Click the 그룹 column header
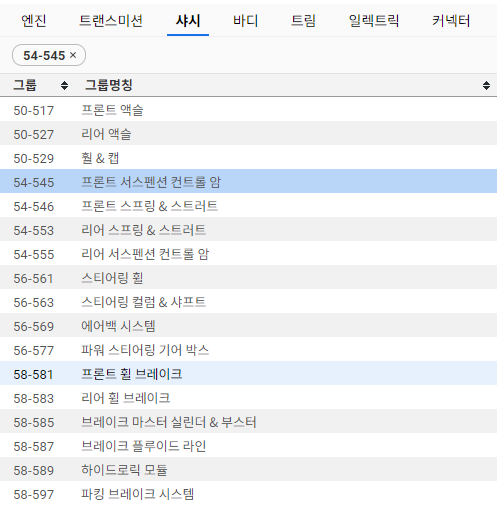The image size is (497, 508). tap(24, 85)
